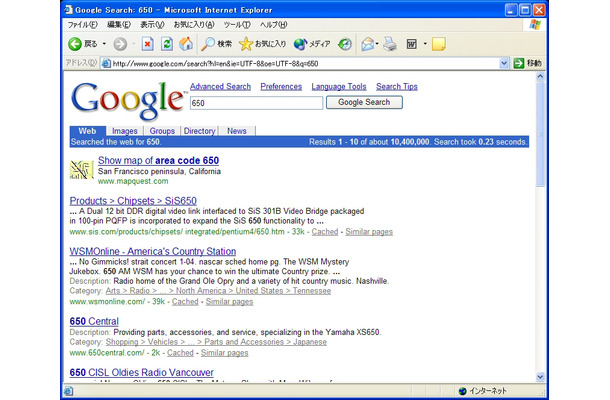610x400 pixels.
Task: Click the green Go arrow button
Action: point(519,63)
